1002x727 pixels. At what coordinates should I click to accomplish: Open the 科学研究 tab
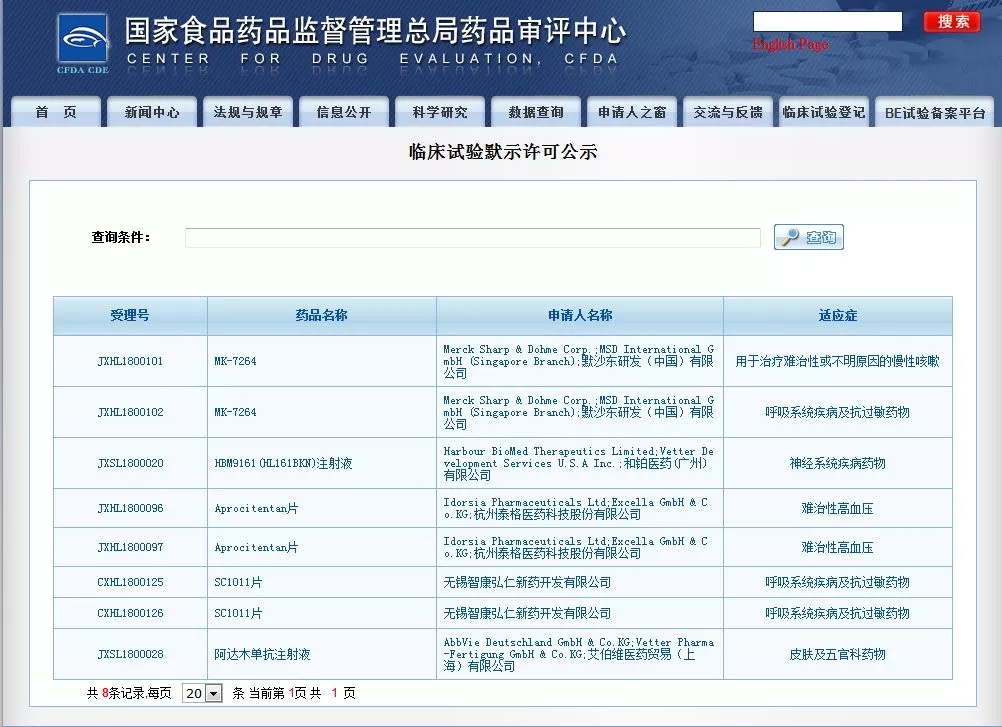[x=440, y=112]
